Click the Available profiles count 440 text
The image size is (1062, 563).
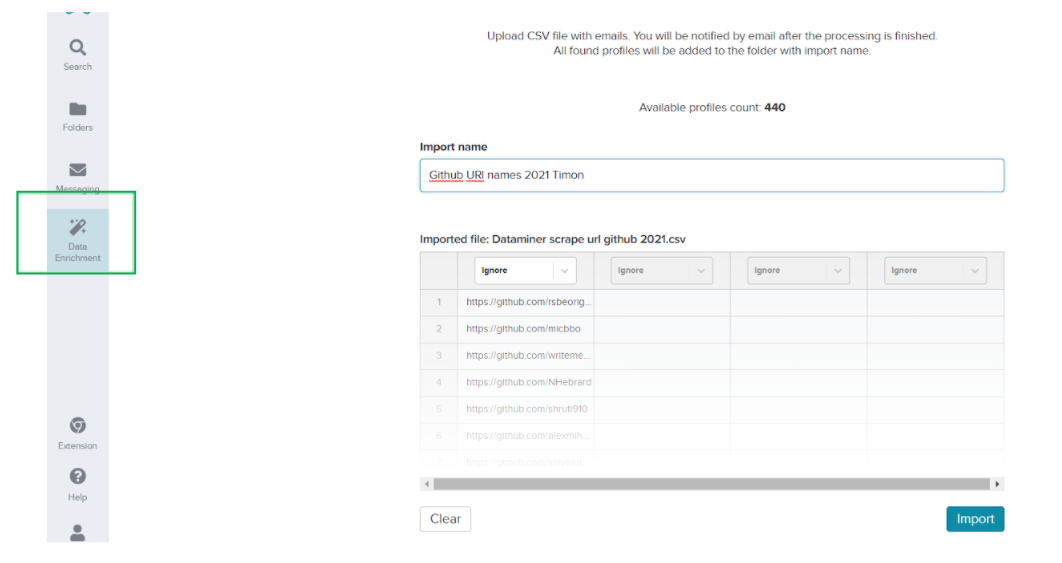point(712,108)
